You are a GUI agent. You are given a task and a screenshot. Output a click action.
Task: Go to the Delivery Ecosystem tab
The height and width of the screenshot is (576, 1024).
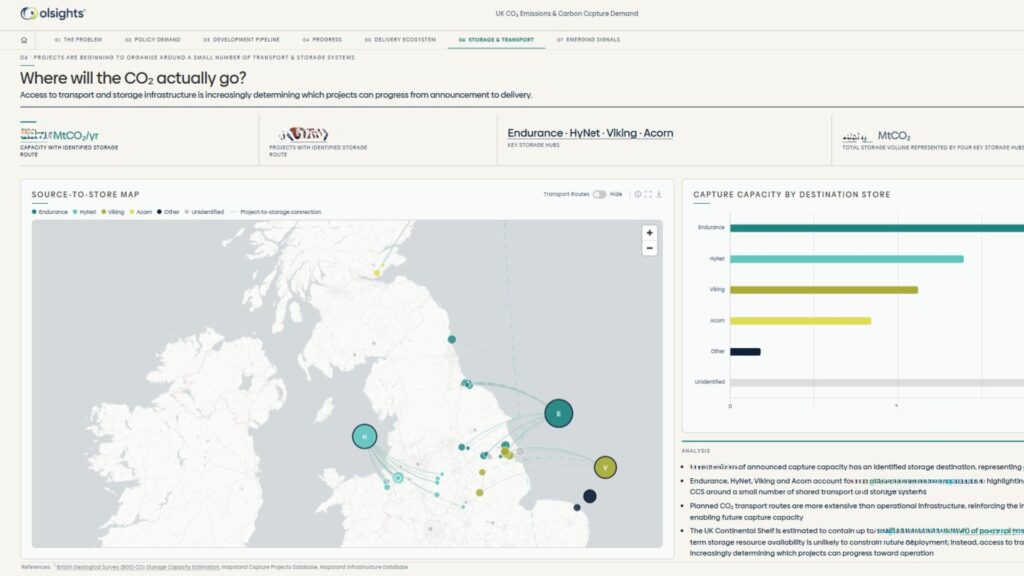(x=400, y=40)
